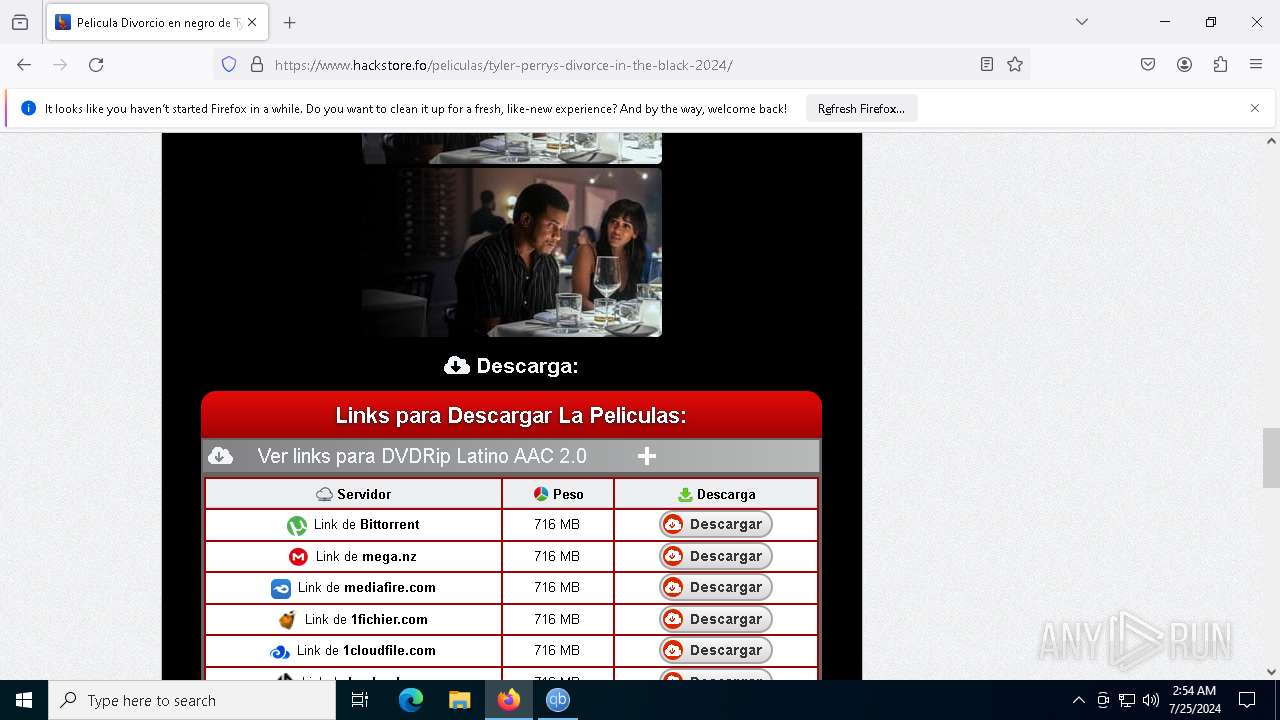1280x720 pixels.
Task: List all tabs dropdown arrow
Action: click(1082, 22)
